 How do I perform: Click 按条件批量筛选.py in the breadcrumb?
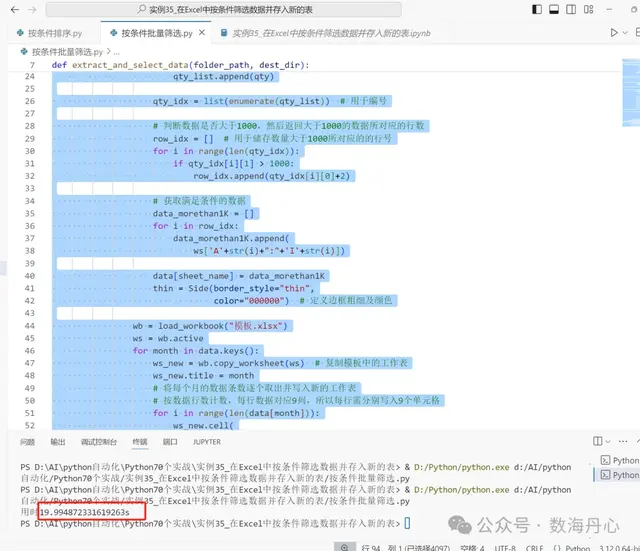point(67,52)
